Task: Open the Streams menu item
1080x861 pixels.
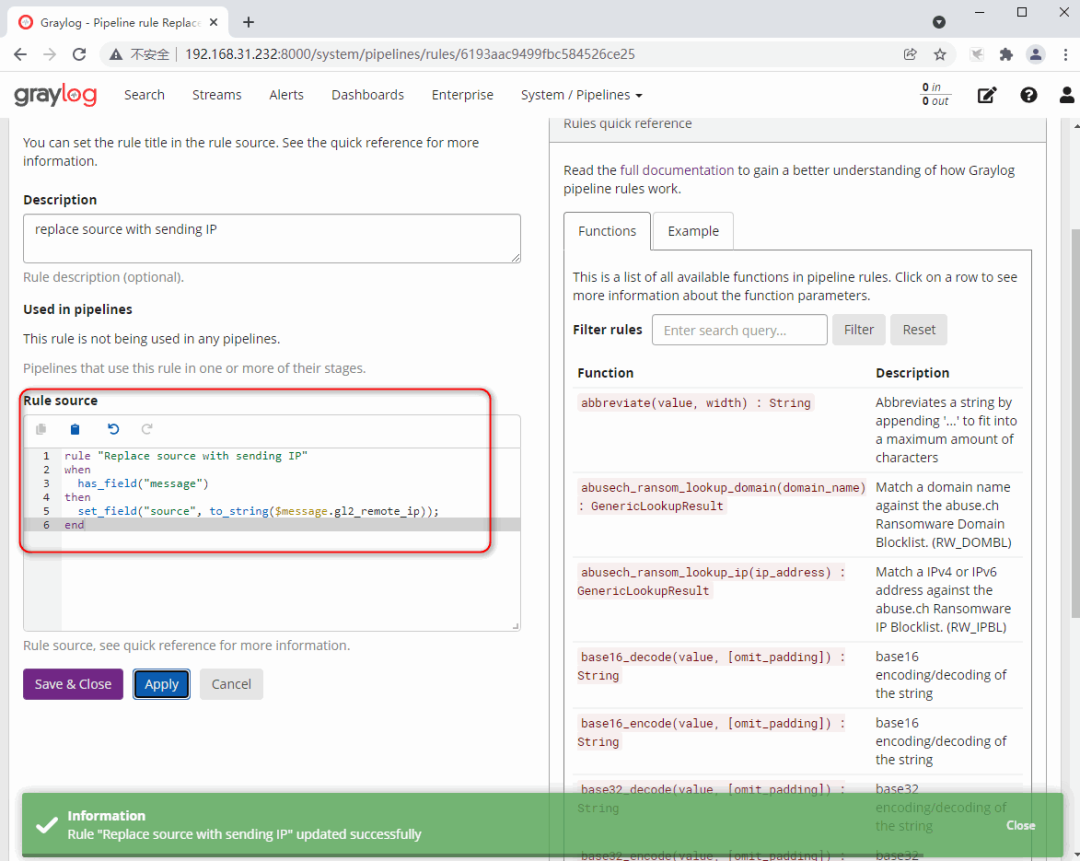Action: click(217, 95)
